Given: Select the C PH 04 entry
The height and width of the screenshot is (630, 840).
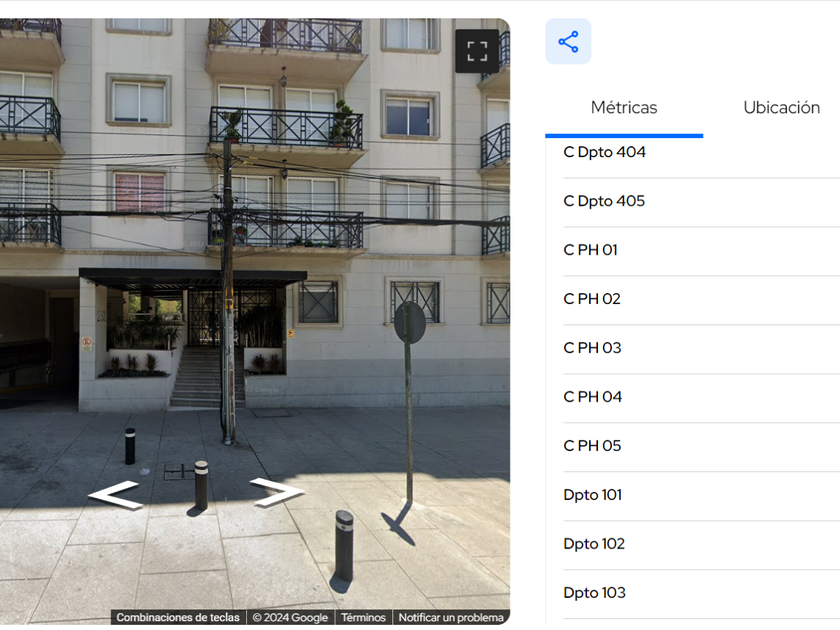Looking at the screenshot, I should pyautogui.click(x=701, y=397).
